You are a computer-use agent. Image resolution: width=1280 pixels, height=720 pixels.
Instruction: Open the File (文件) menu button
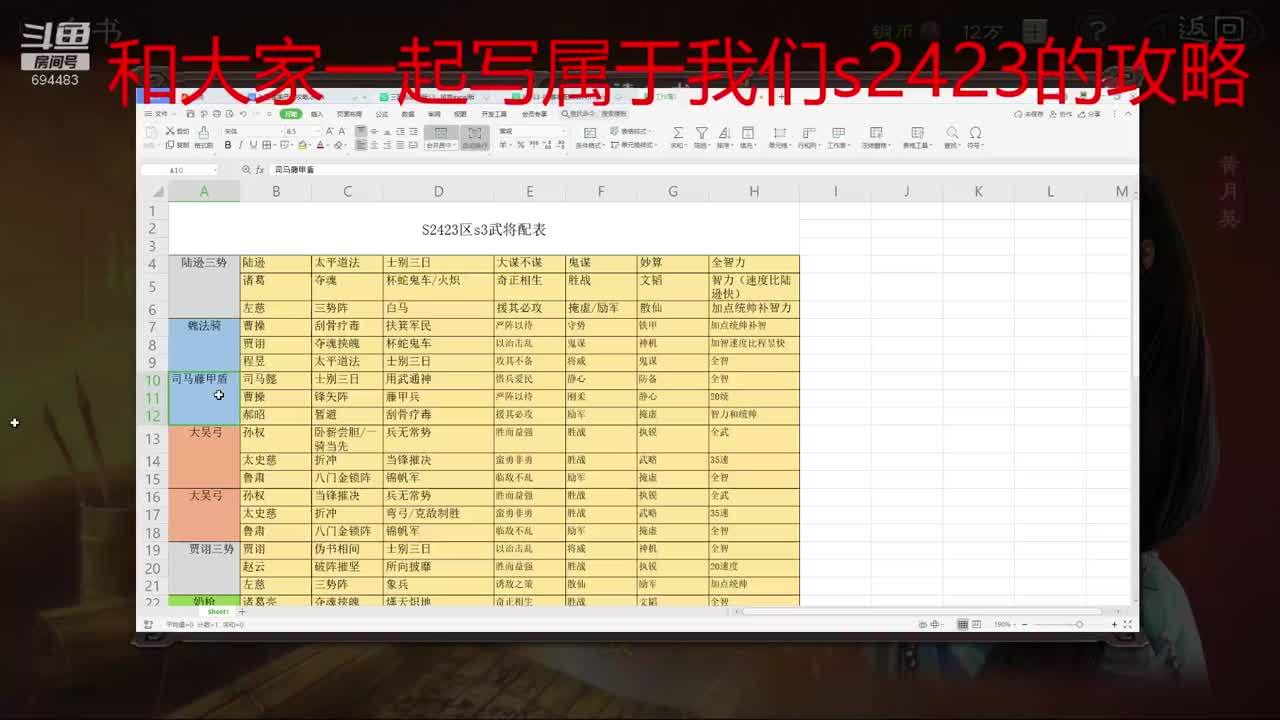pyautogui.click(x=160, y=114)
